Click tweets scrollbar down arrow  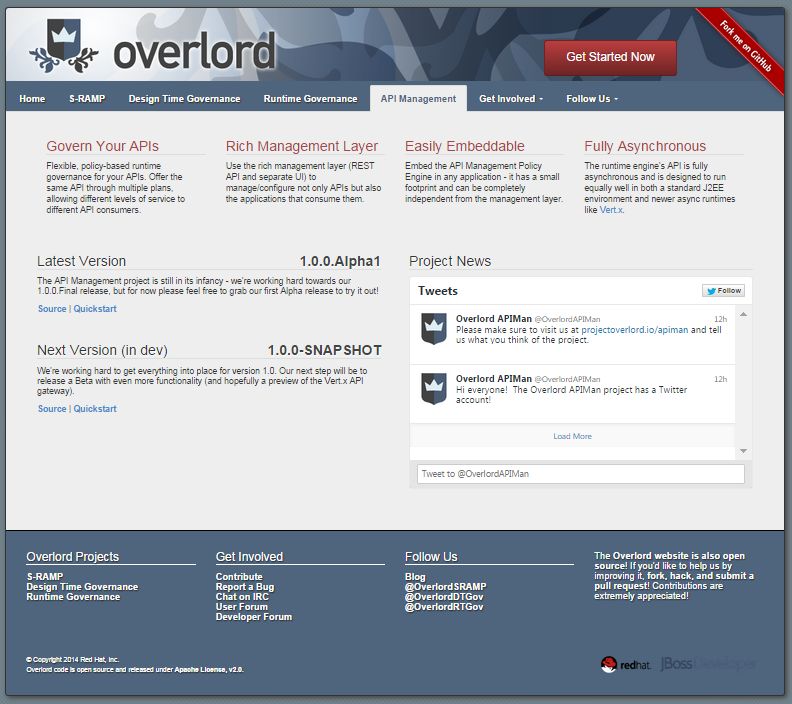tap(744, 450)
